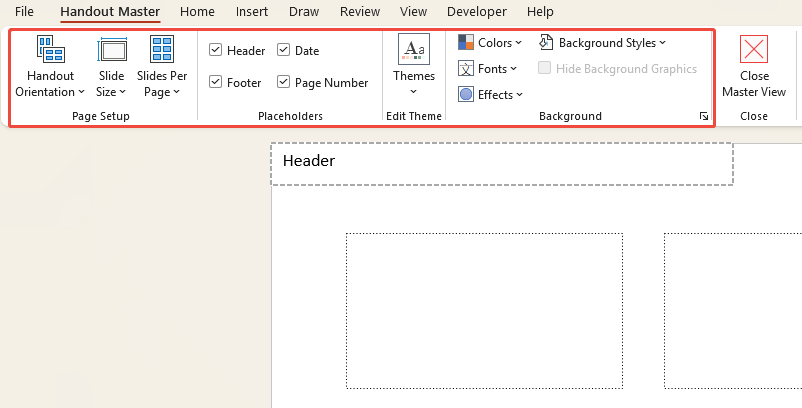Viewport: 802px width, 408px height.
Task: Expand the Themes dropdown arrow
Action: 414,92
